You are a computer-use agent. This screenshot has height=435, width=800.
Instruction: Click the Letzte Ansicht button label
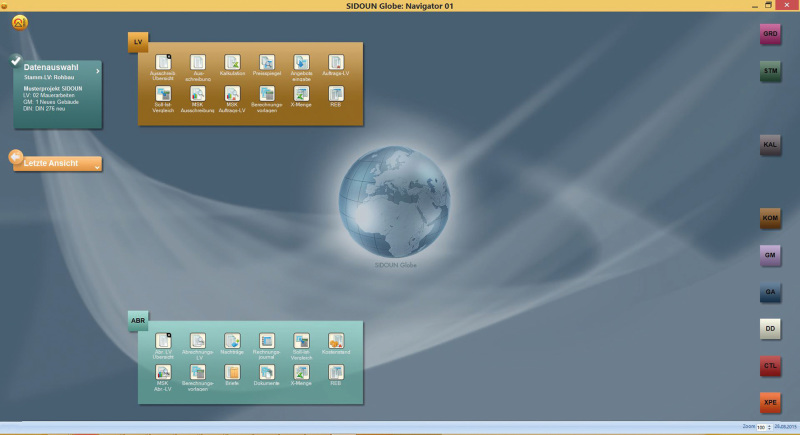point(51,163)
